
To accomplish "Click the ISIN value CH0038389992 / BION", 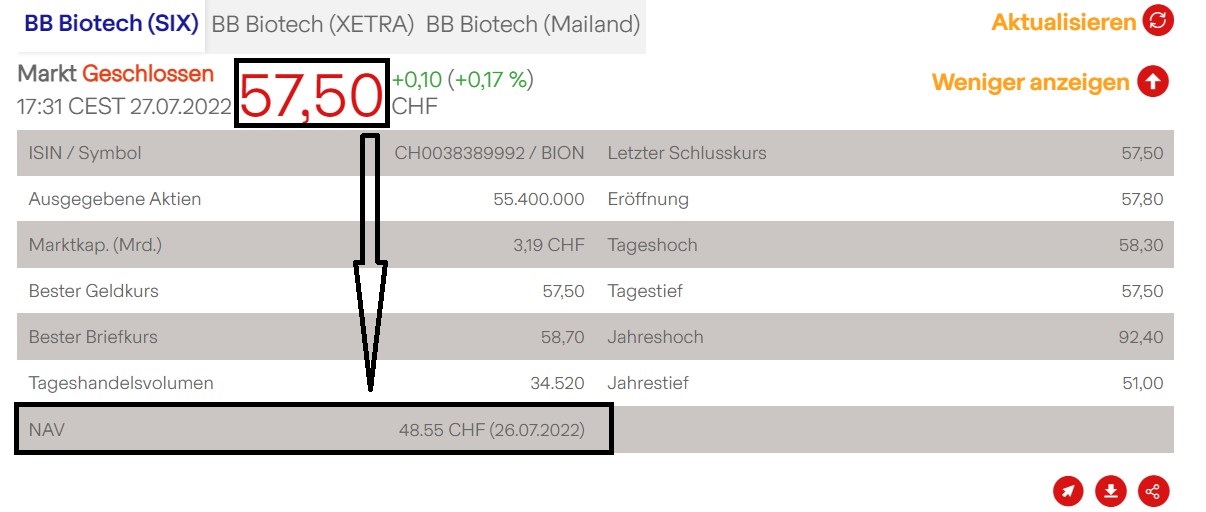I will pos(489,153).
